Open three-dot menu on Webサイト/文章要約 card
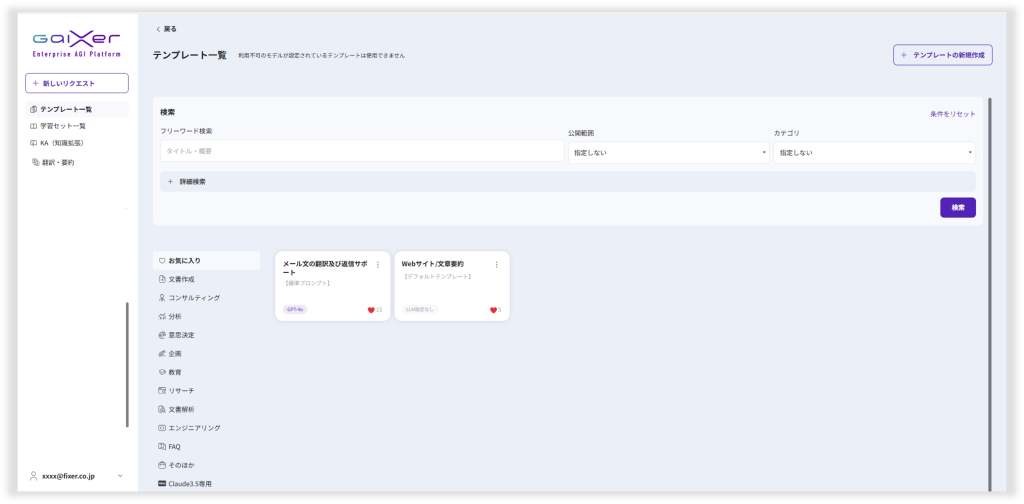 coord(496,264)
